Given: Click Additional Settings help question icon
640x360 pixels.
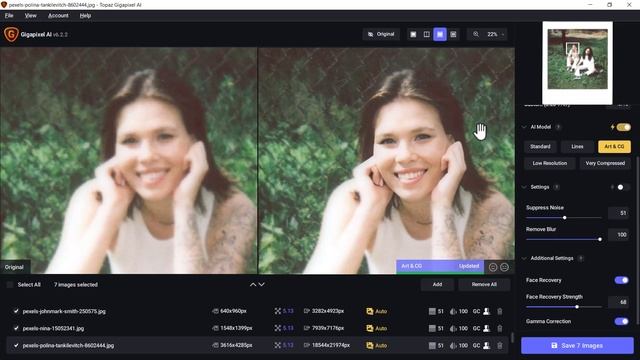Looking at the screenshot, I should tap(580, 258).
